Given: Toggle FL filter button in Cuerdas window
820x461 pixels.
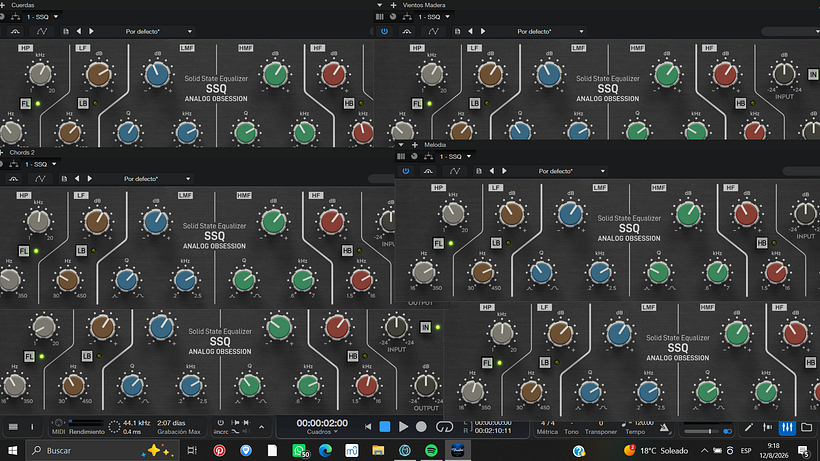Looking at the screenshot, I should click(25, 103).
